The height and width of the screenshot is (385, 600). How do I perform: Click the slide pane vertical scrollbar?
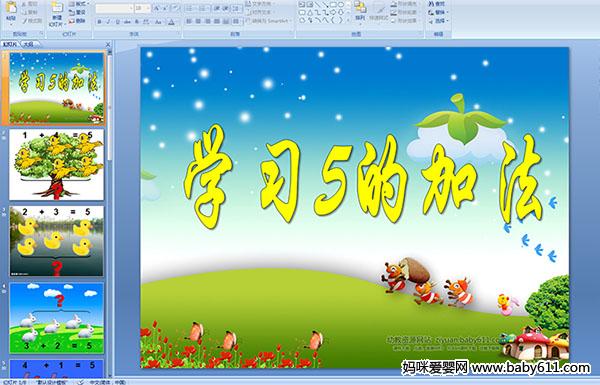[x=110, y=214]
